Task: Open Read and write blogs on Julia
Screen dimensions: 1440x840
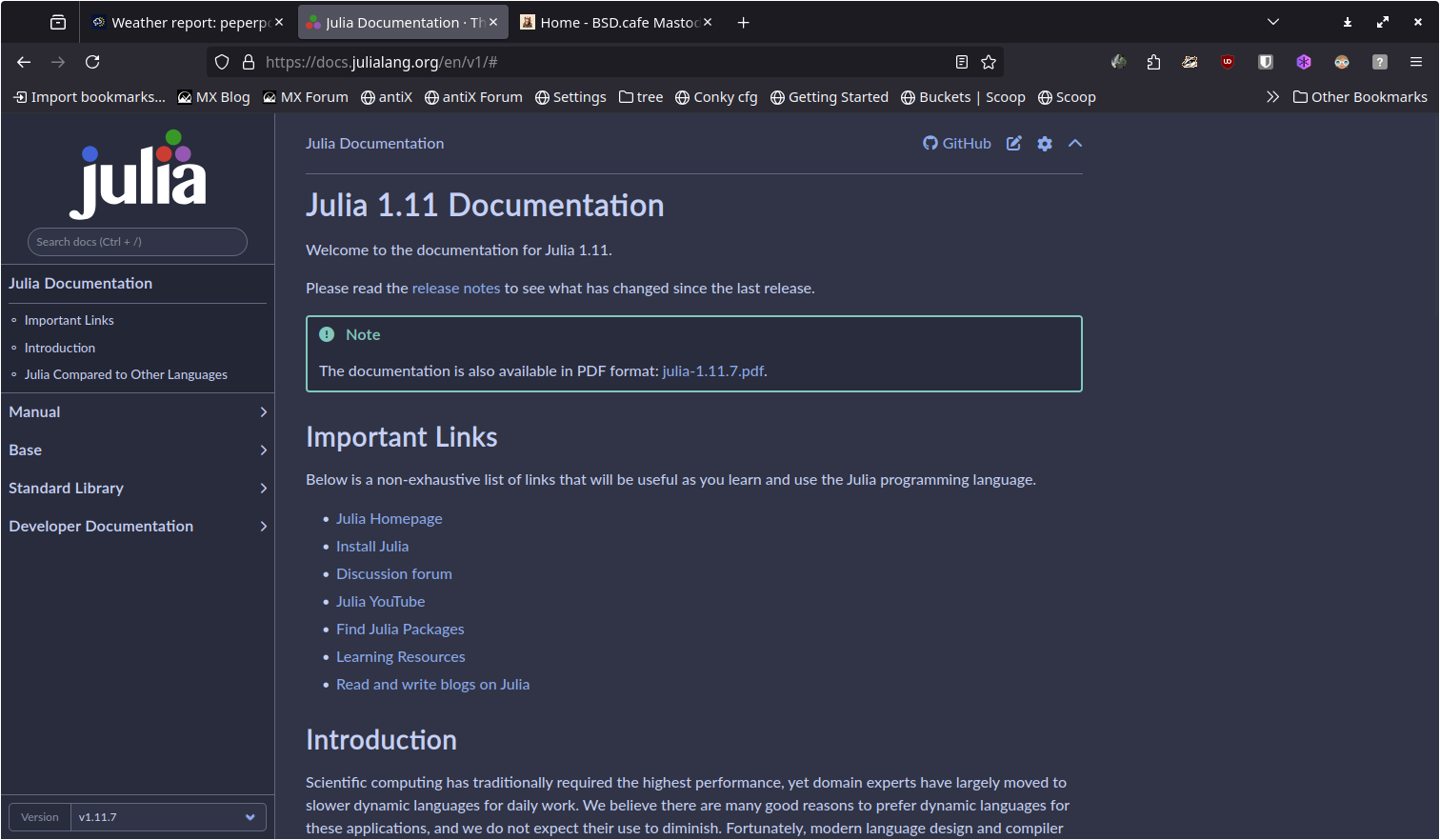Action: pyautogui.click(x=433, y=684)
